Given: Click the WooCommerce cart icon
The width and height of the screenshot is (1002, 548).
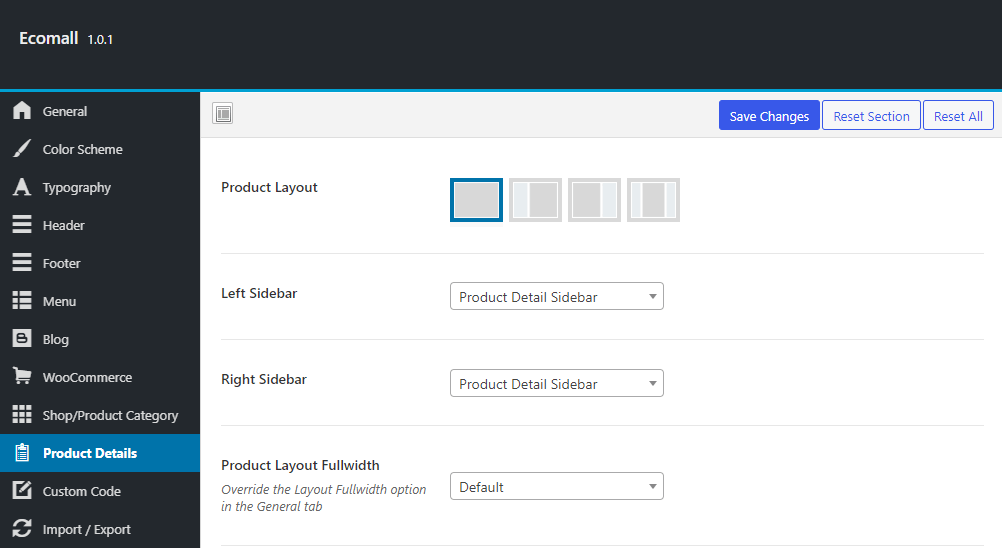Looking at the screenshot, I should (22, 377).
